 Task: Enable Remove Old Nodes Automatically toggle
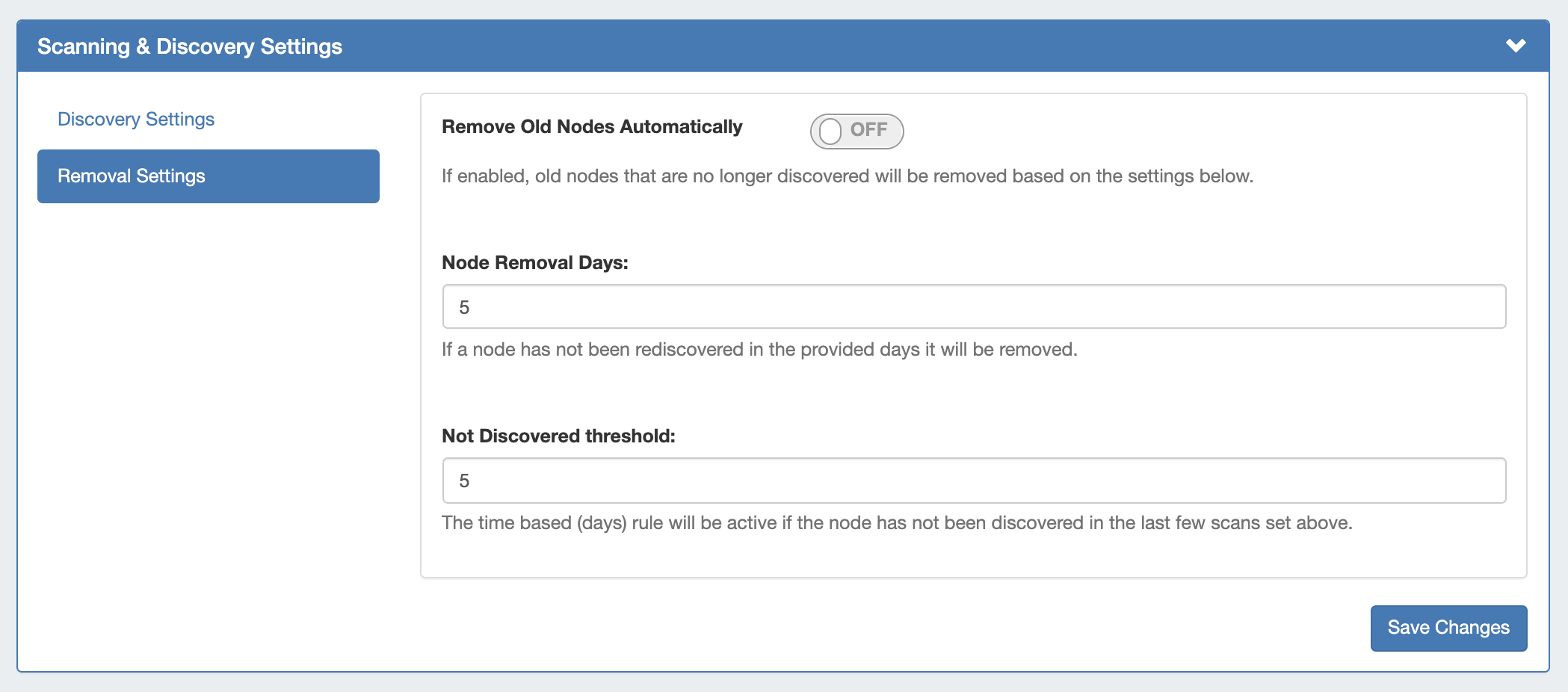(856, 132)
